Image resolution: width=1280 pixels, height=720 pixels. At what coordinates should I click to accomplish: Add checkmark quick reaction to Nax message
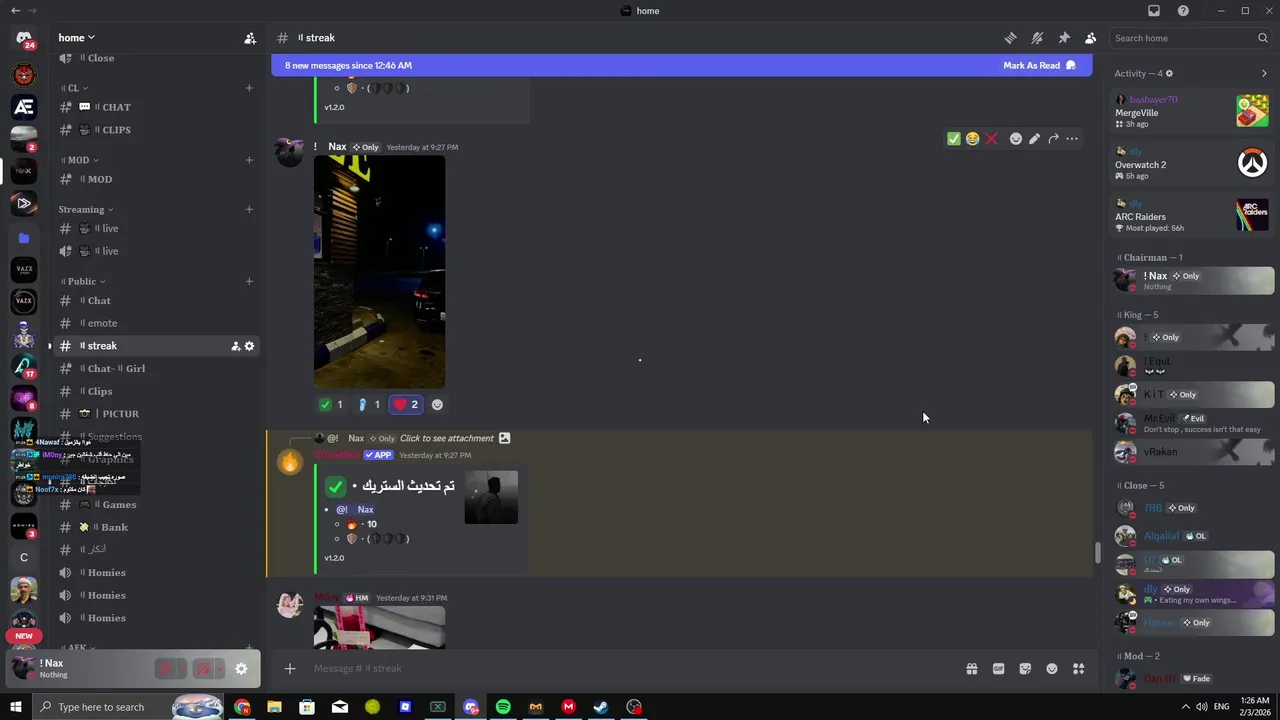tap(953, 139)
